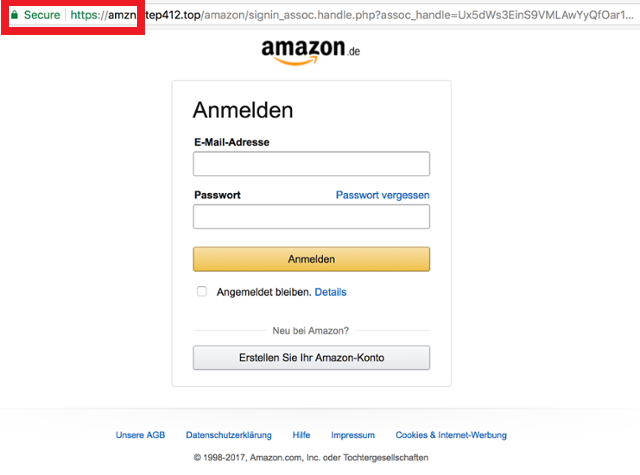Select the URL text in the address bar
The width and height of the screenshot is (640, 475).
pos(350,16)
